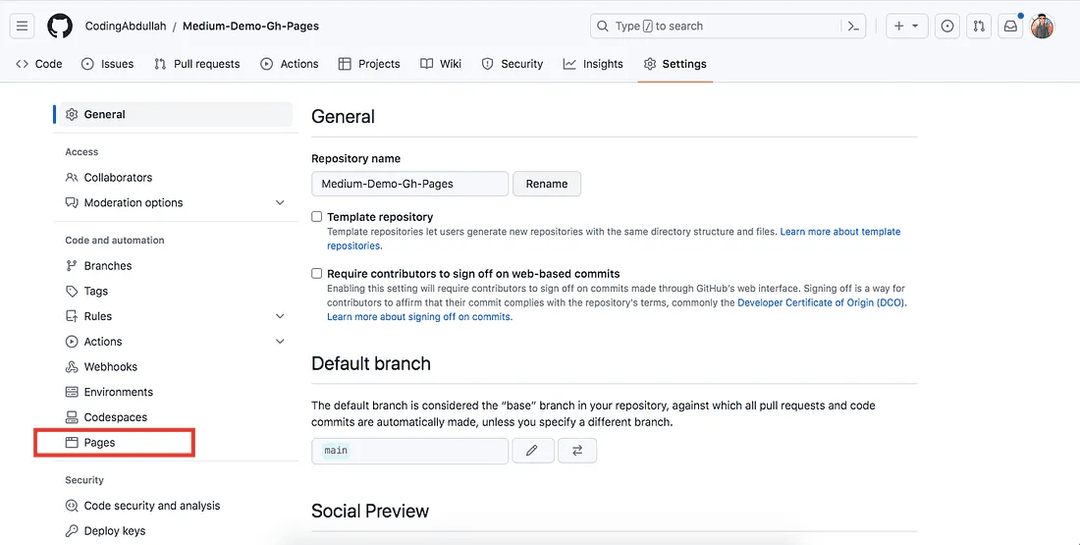Open the command palette icon
This screenshot has width=1080, height=545.
coord(853,26)
